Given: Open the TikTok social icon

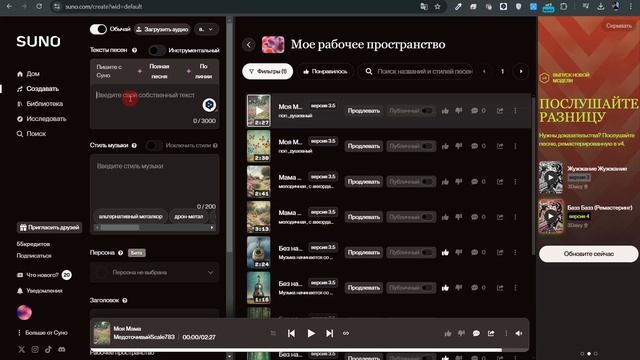Looking at the screenshot, I should pyautogui.click(x=48, y=349).
